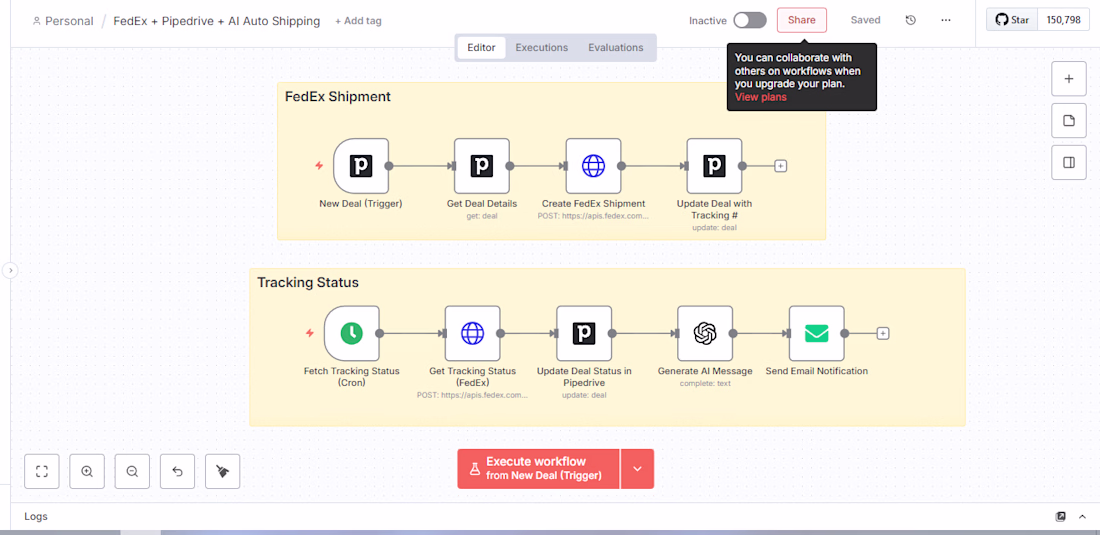Switch to the Executions tab
Viewport: 1100px width, 535px height.
coord(541,47)
